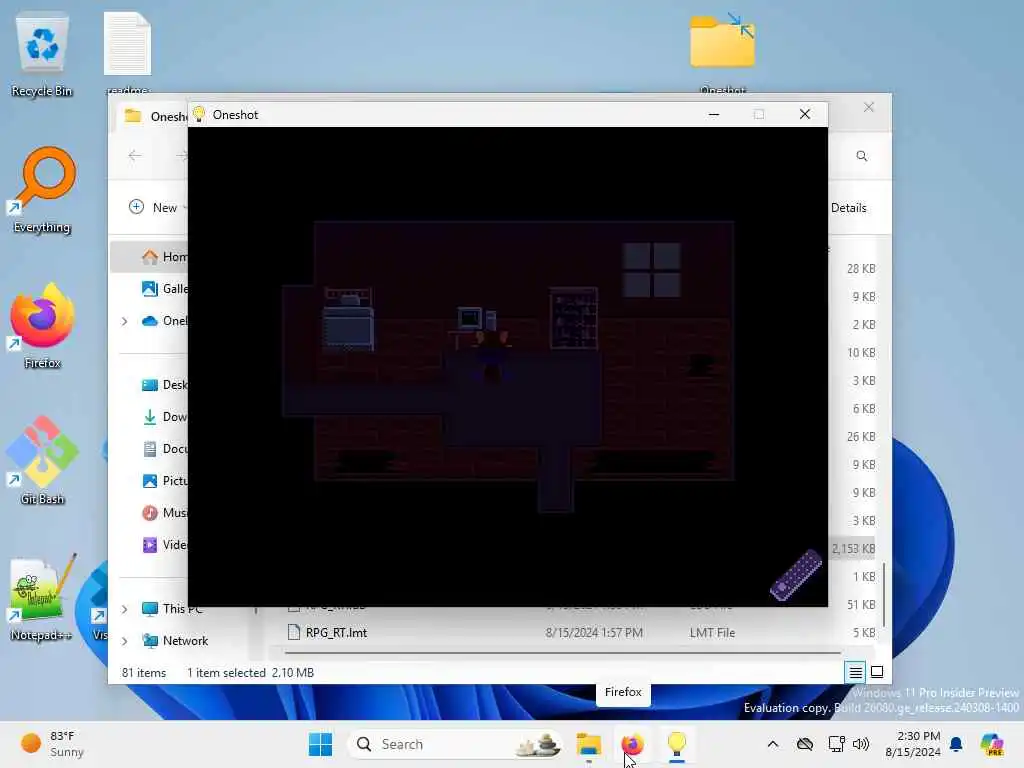Open the Details pane button
The width and height of the screenshot is (1024, 768).
pyautogui.click(x=848, y=208)
